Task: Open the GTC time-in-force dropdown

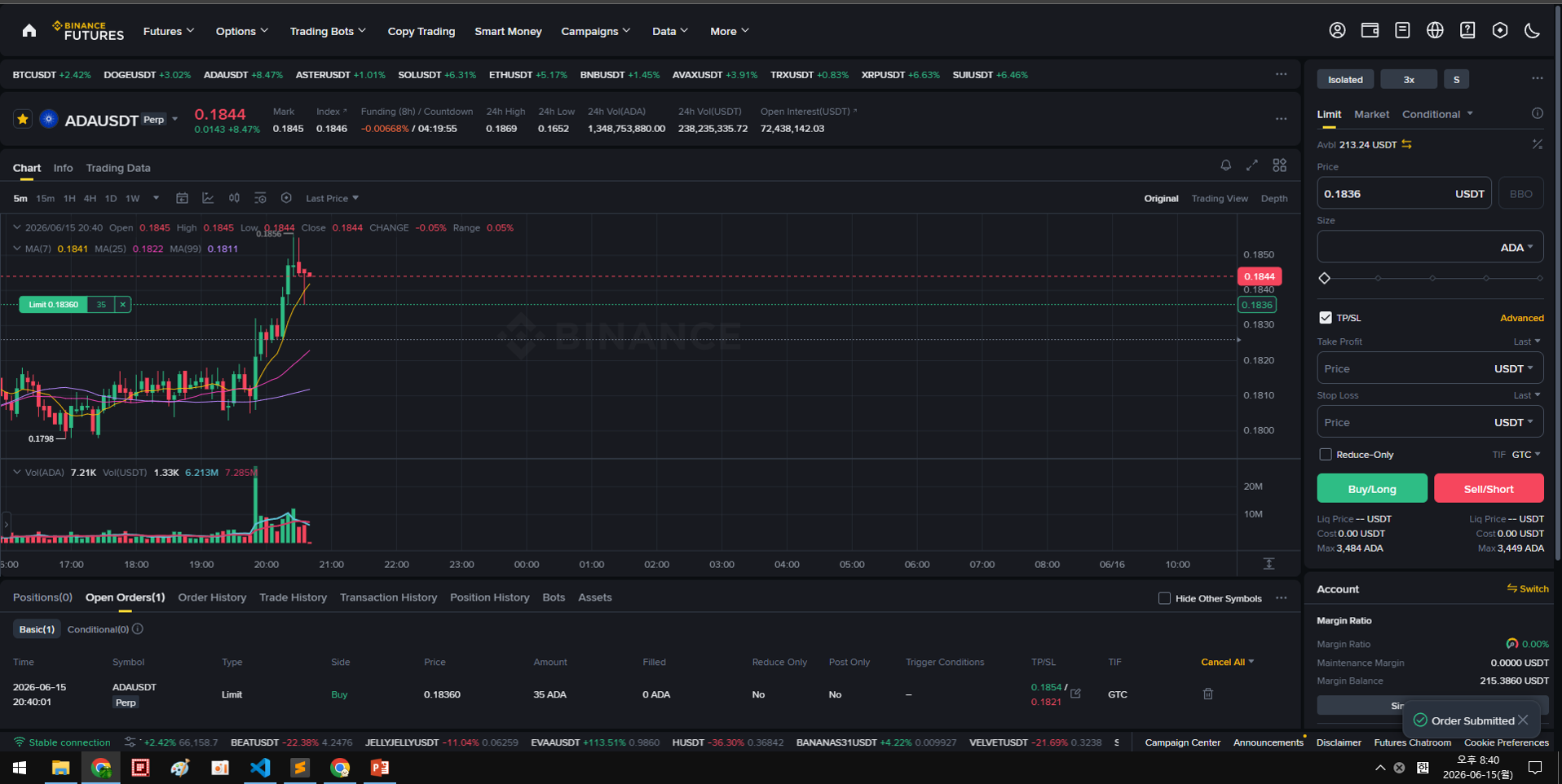Action: [x=1526, y=455]
